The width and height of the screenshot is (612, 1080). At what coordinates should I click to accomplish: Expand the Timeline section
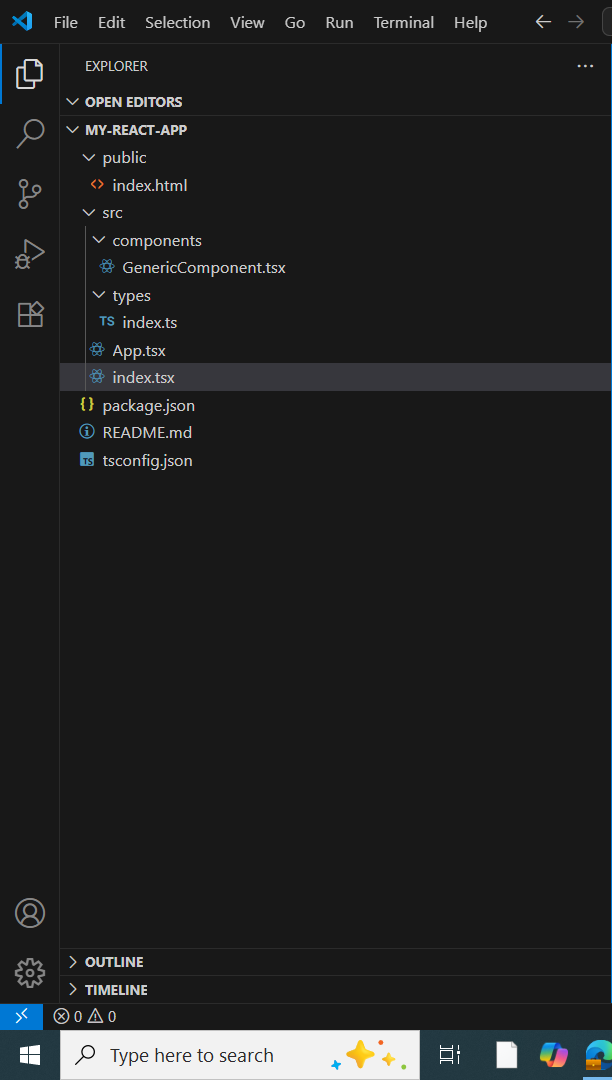pyautogui.click(x=115, y=990)
